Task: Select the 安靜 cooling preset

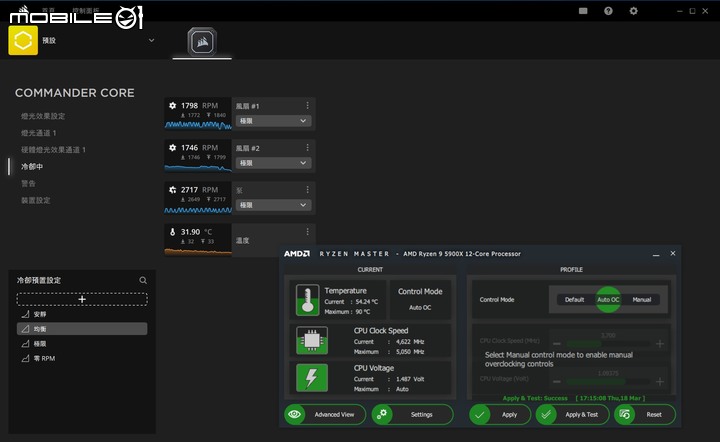Action: (x=82, y=314)
